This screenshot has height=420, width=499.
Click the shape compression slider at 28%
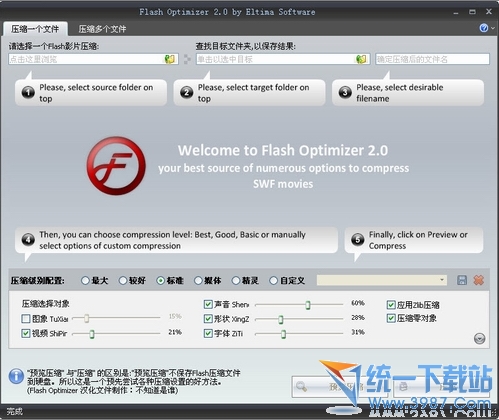click(281, 319)
